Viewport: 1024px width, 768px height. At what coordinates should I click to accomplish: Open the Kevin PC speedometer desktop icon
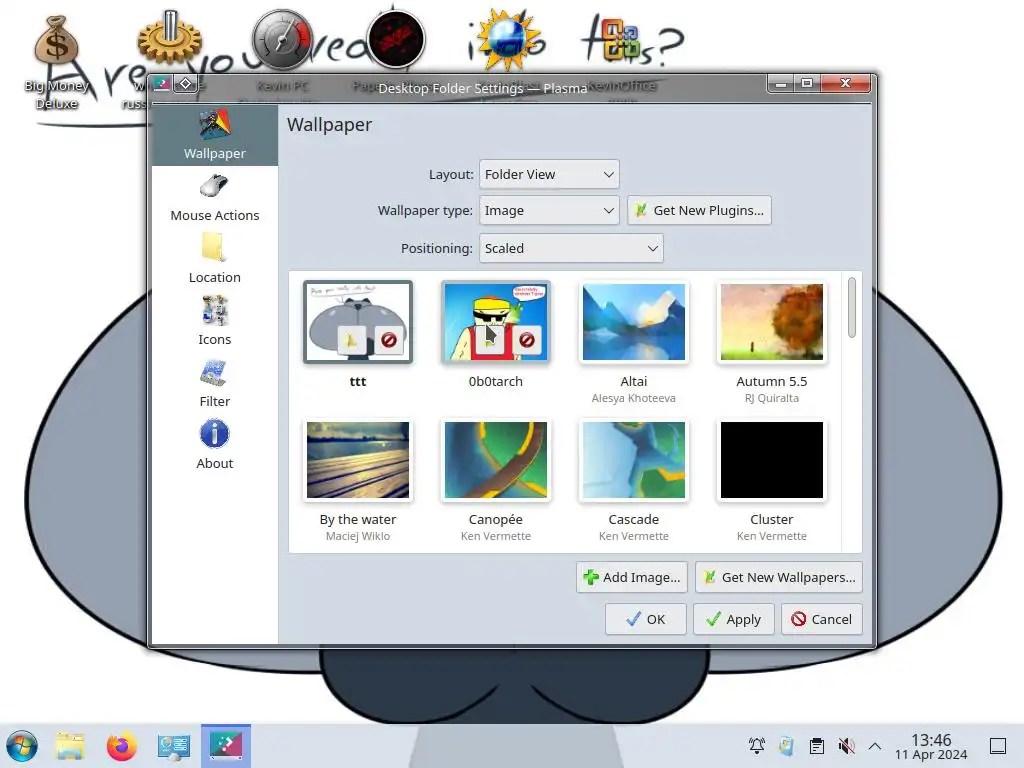[x=282, y=39]
